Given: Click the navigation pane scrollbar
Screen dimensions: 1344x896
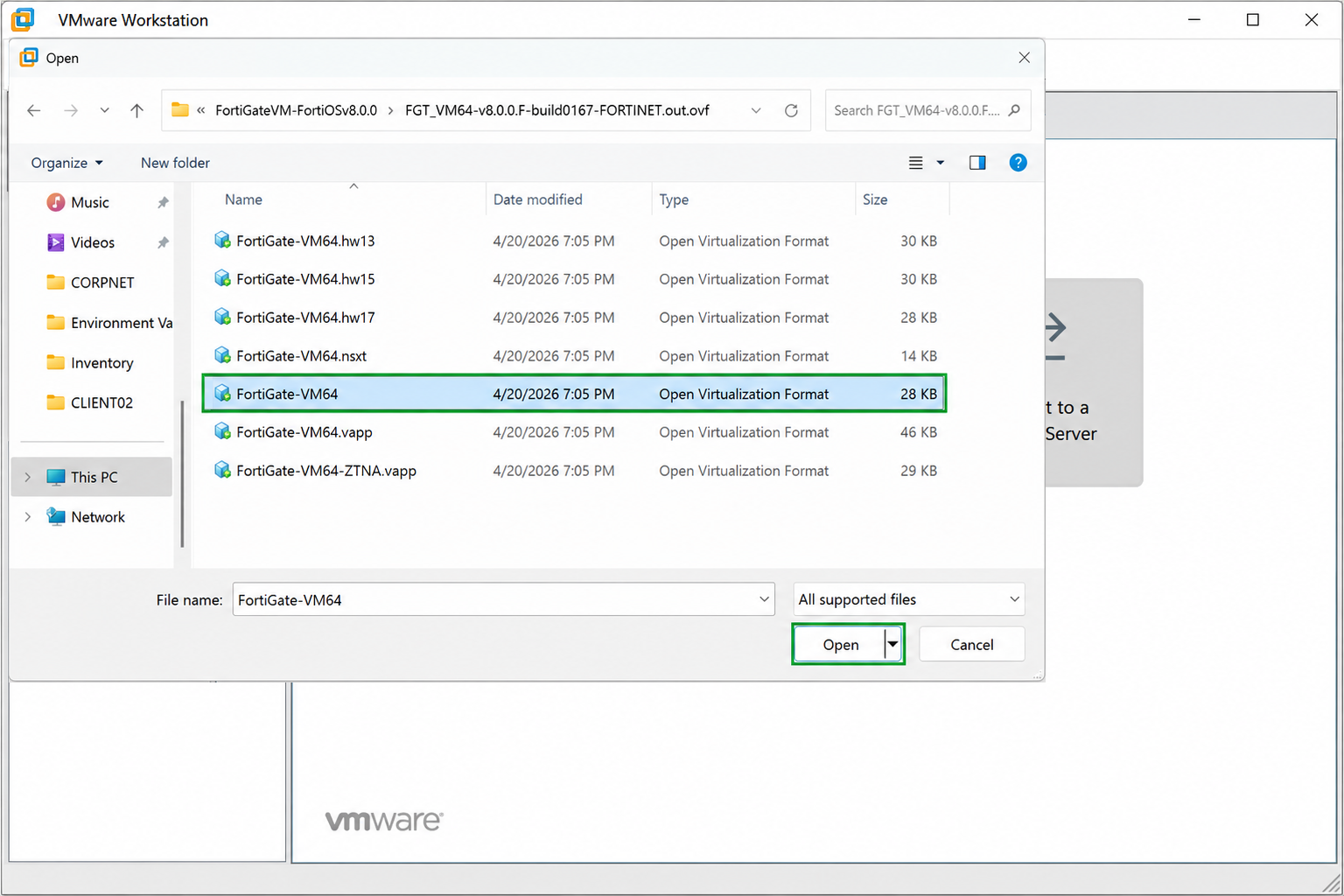Looking at the screenshot, I should 182,473.
